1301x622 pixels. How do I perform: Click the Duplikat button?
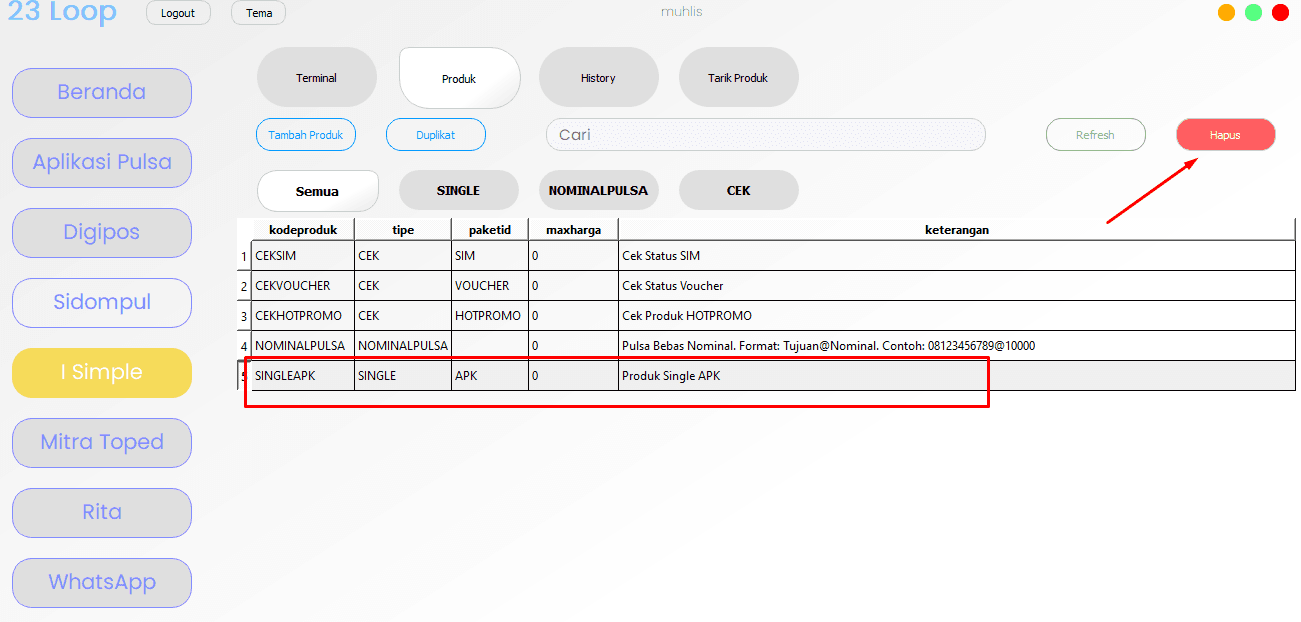pyautogui.click(x=435, y=135)
